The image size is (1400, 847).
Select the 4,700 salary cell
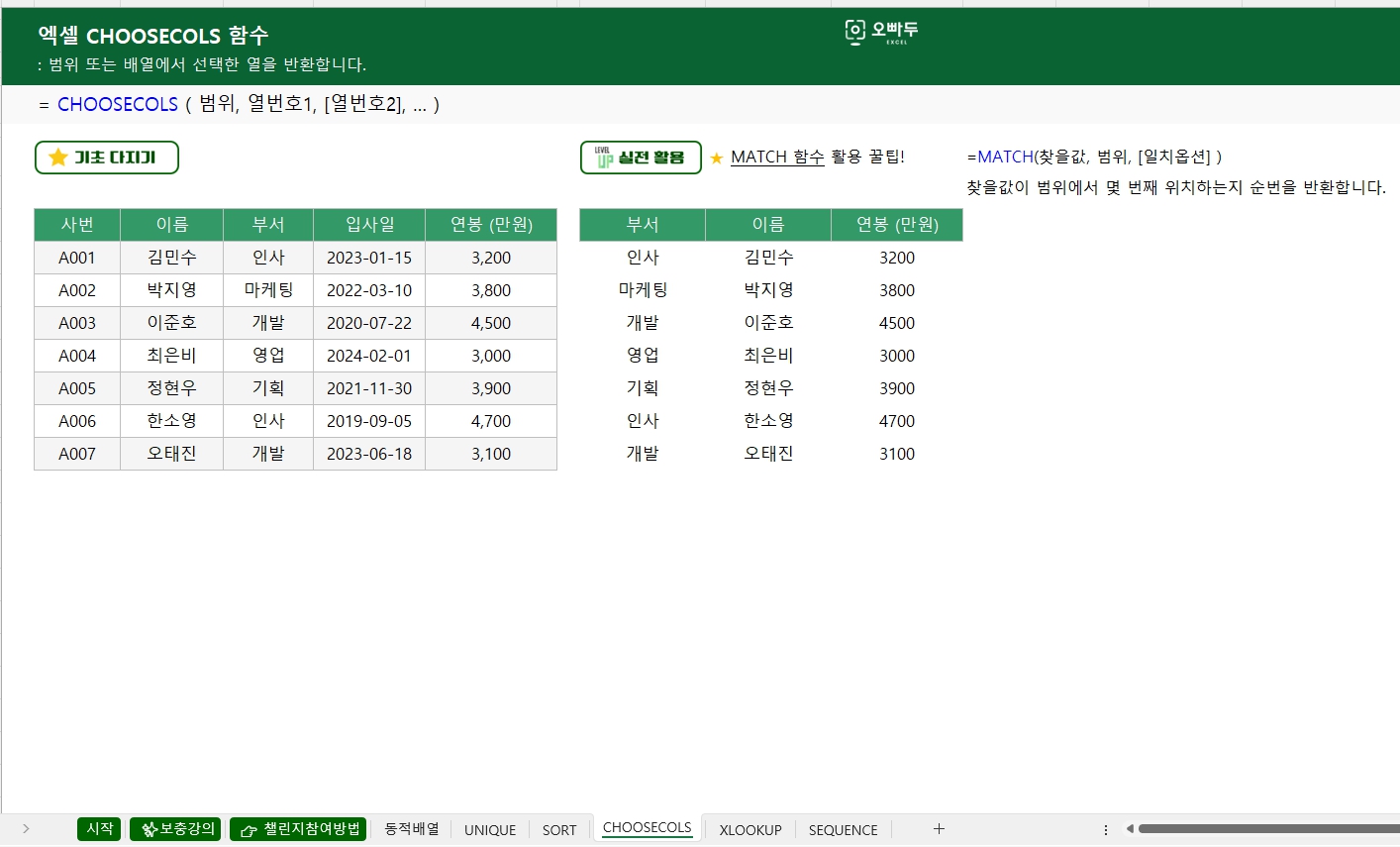click(x=491, y=421)
